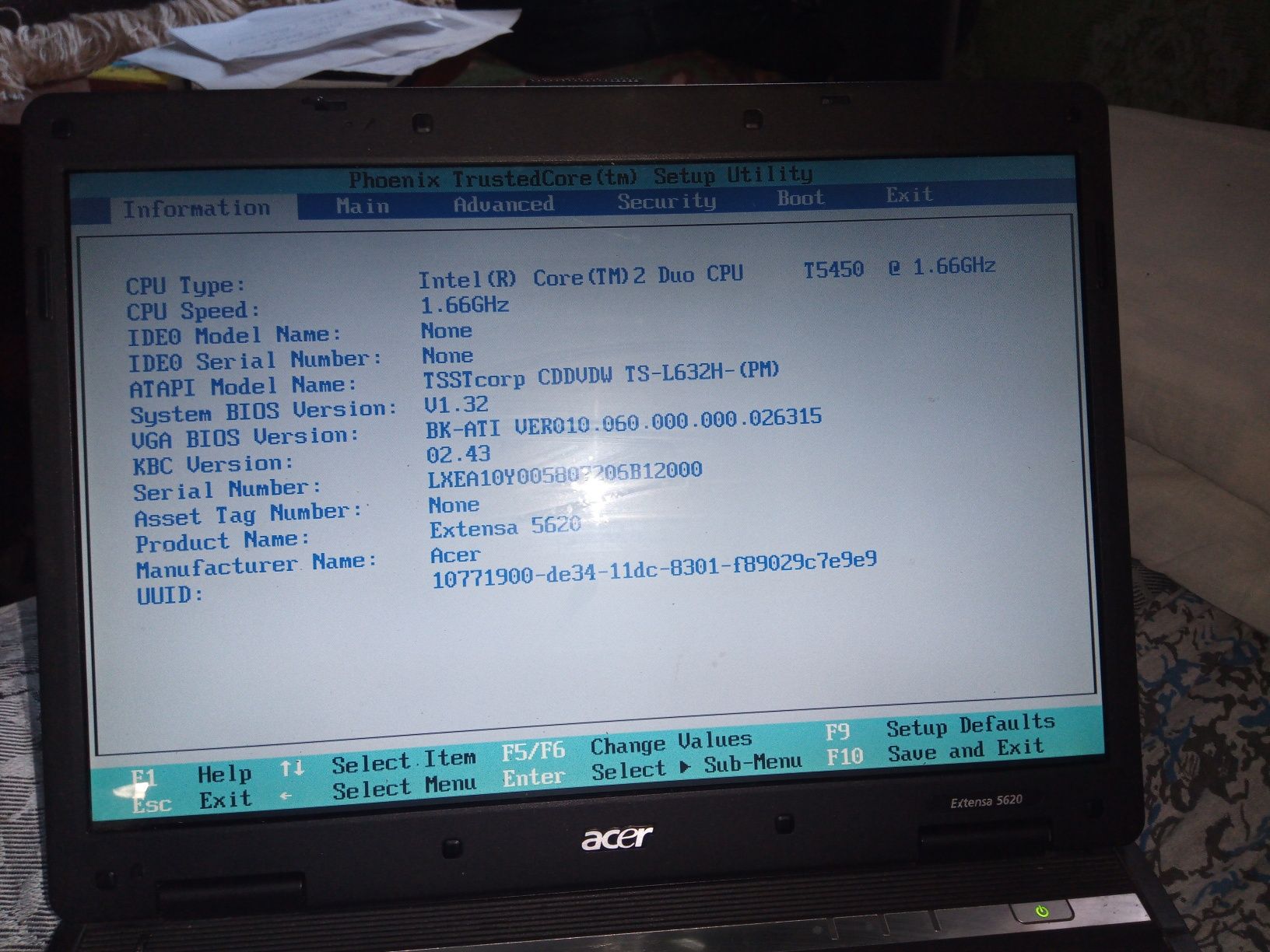Click the UUID label
Viewport: 1270px width, 952px height.
[x=170, y=597]
